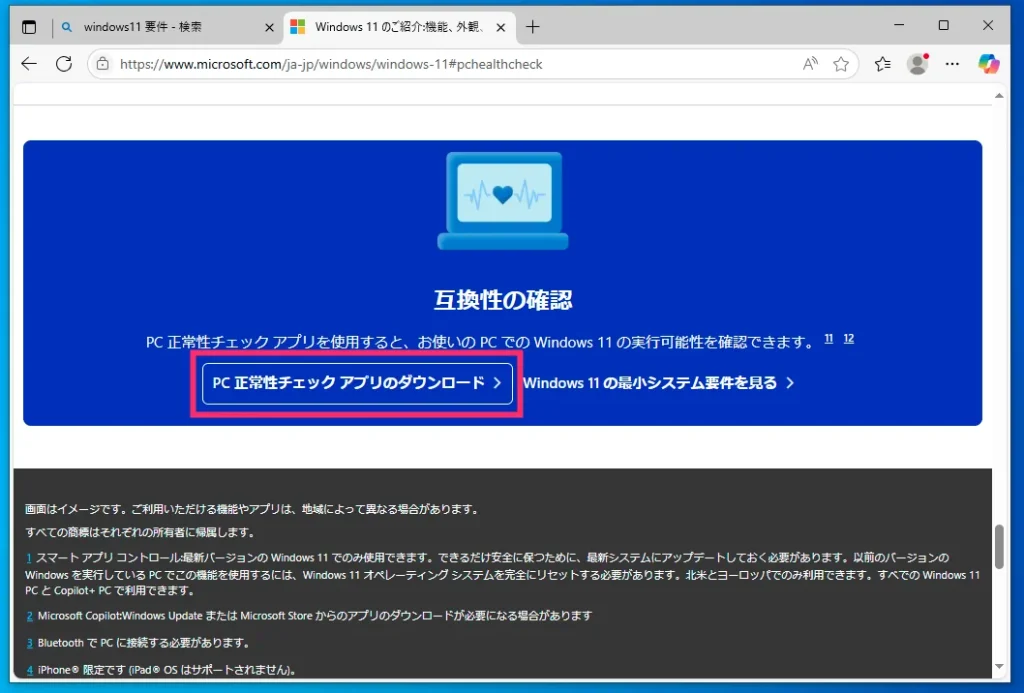View site information lock icon

click(103, 64)
